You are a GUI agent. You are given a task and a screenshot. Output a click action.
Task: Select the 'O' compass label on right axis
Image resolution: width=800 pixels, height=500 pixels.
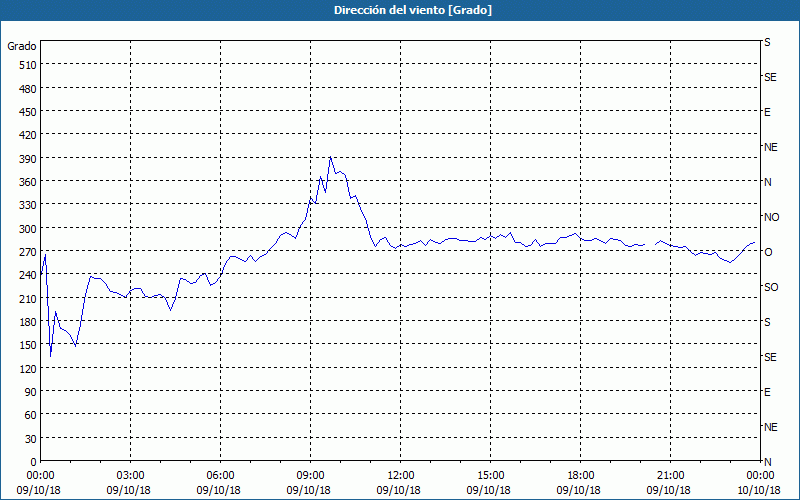coord(768,252)
